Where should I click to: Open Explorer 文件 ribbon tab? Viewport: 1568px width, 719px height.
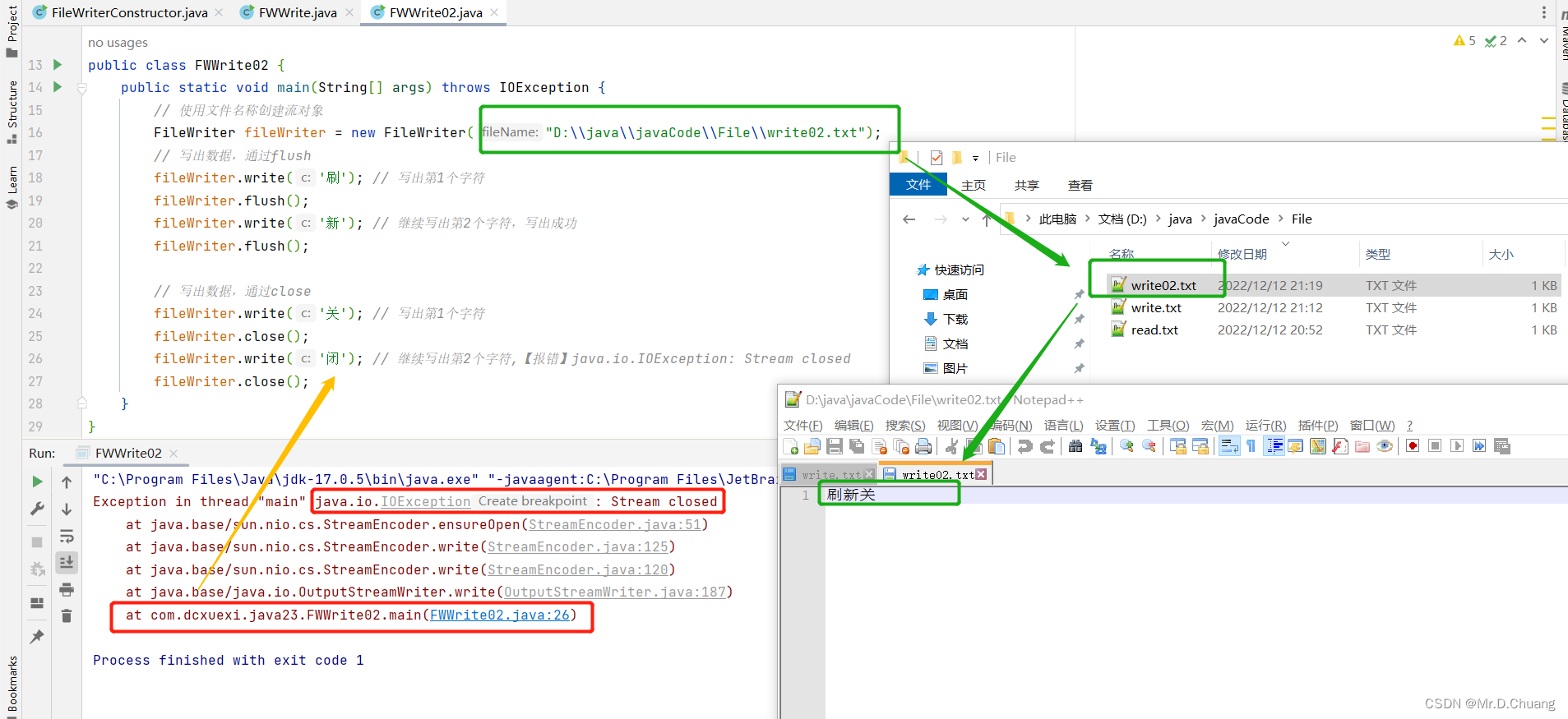tap(918, 185)
